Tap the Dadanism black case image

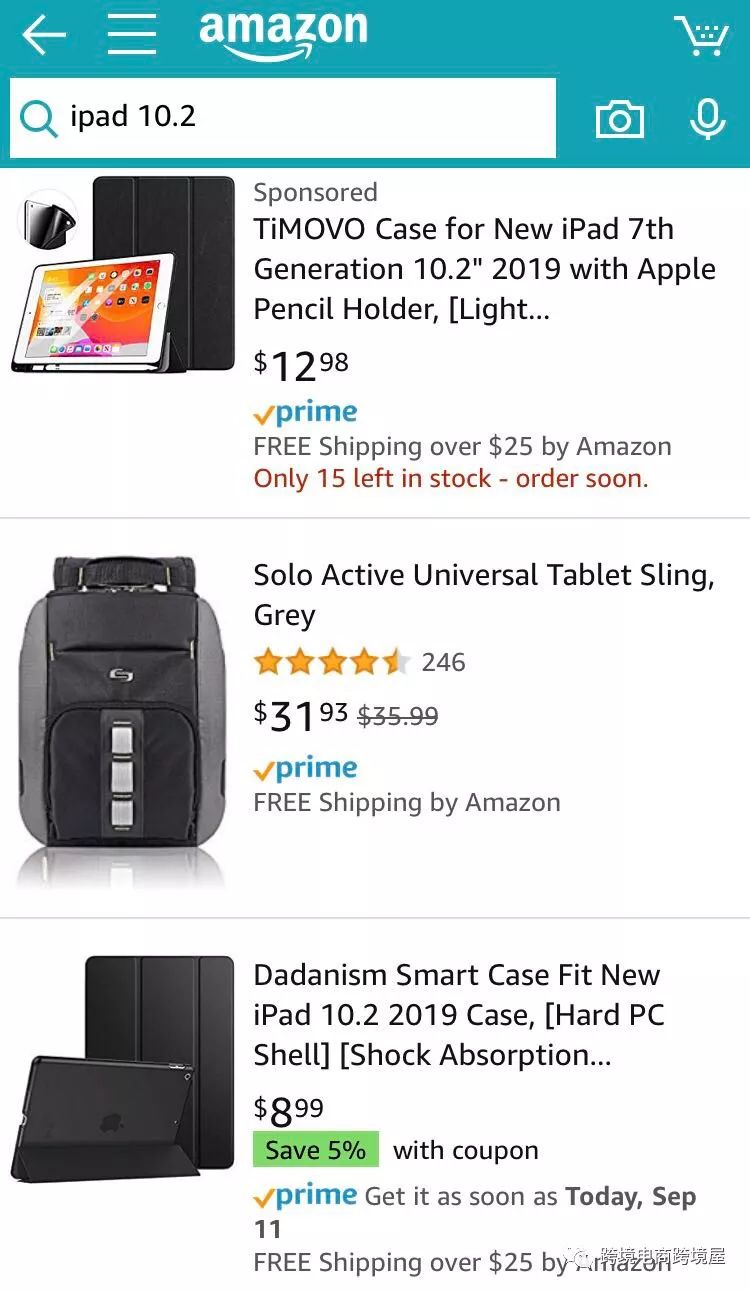(123, 1068)
